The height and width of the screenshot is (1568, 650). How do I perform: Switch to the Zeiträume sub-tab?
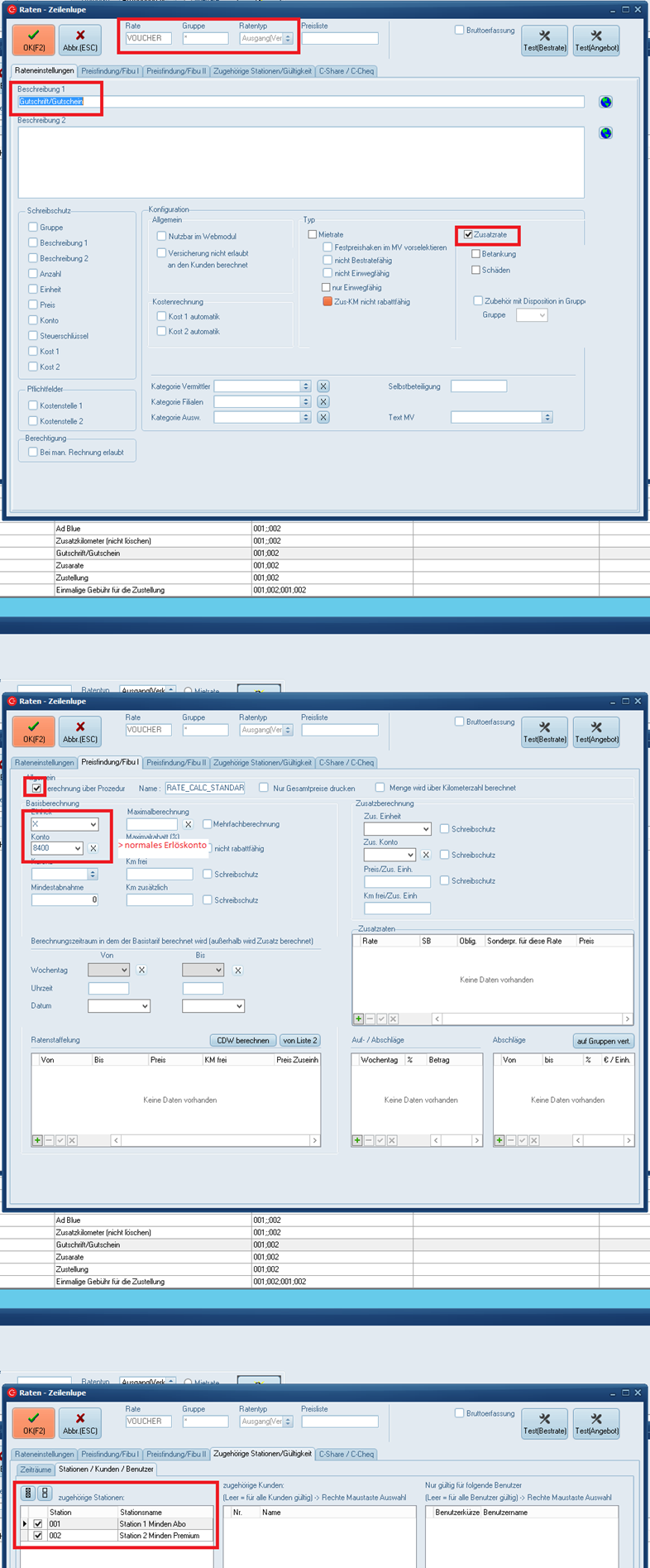[x=36, y=1470]
